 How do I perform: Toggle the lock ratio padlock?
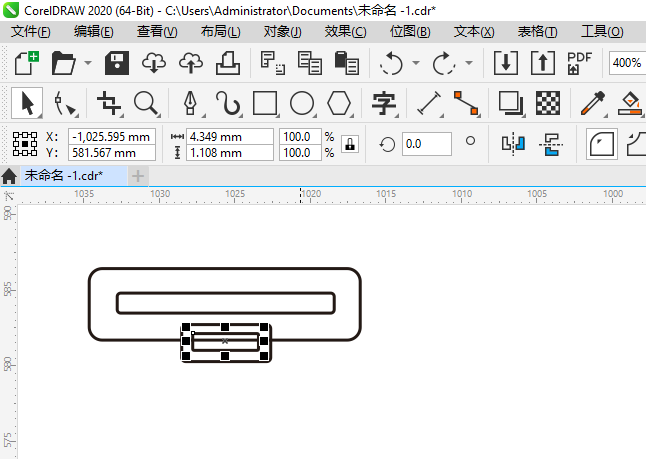(x=350, y=144)
